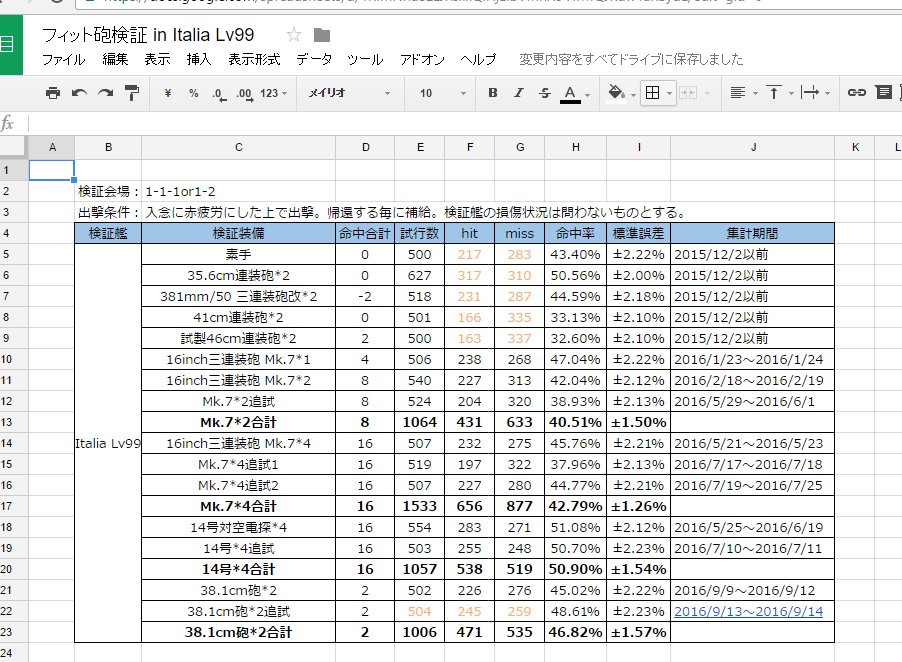The image size is (902, 662).
Task: Select cell Mk.7*2合計
Action: [x=239, y=422]
